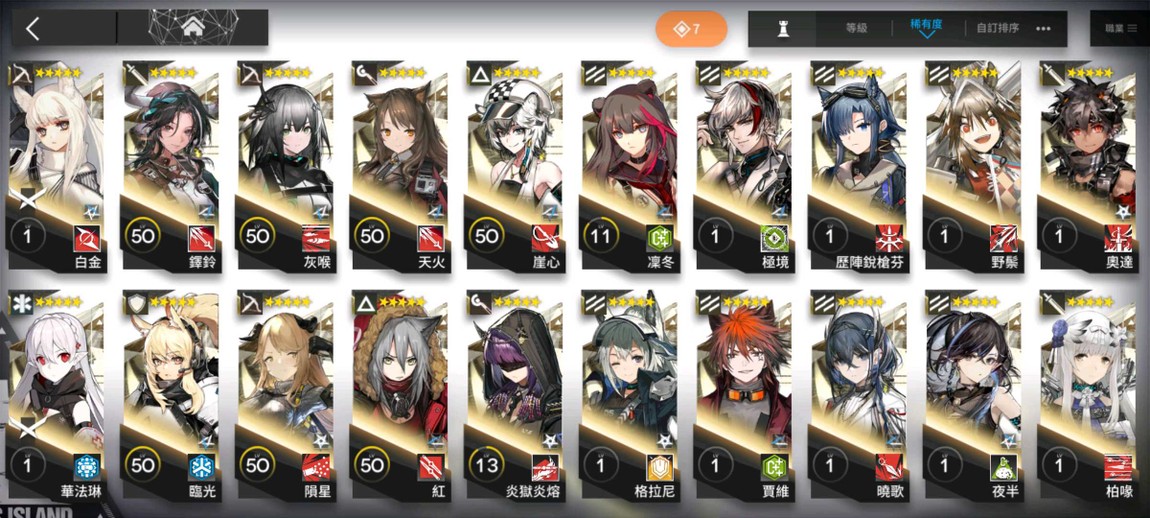Toggle the 稀有度 rarity sort order
The width and height of the screenshot is (1150, 518).
926,27
